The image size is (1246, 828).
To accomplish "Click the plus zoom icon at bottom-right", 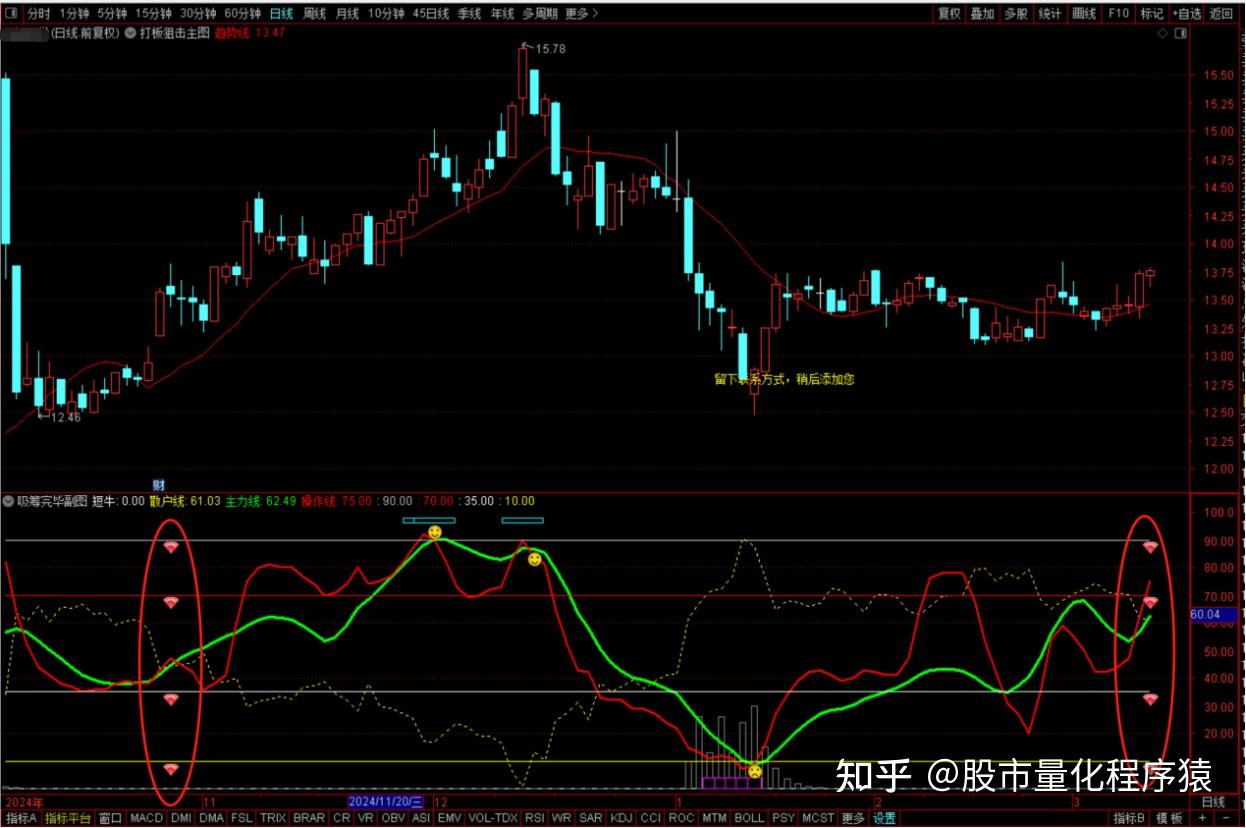I will coord(1202,818).
